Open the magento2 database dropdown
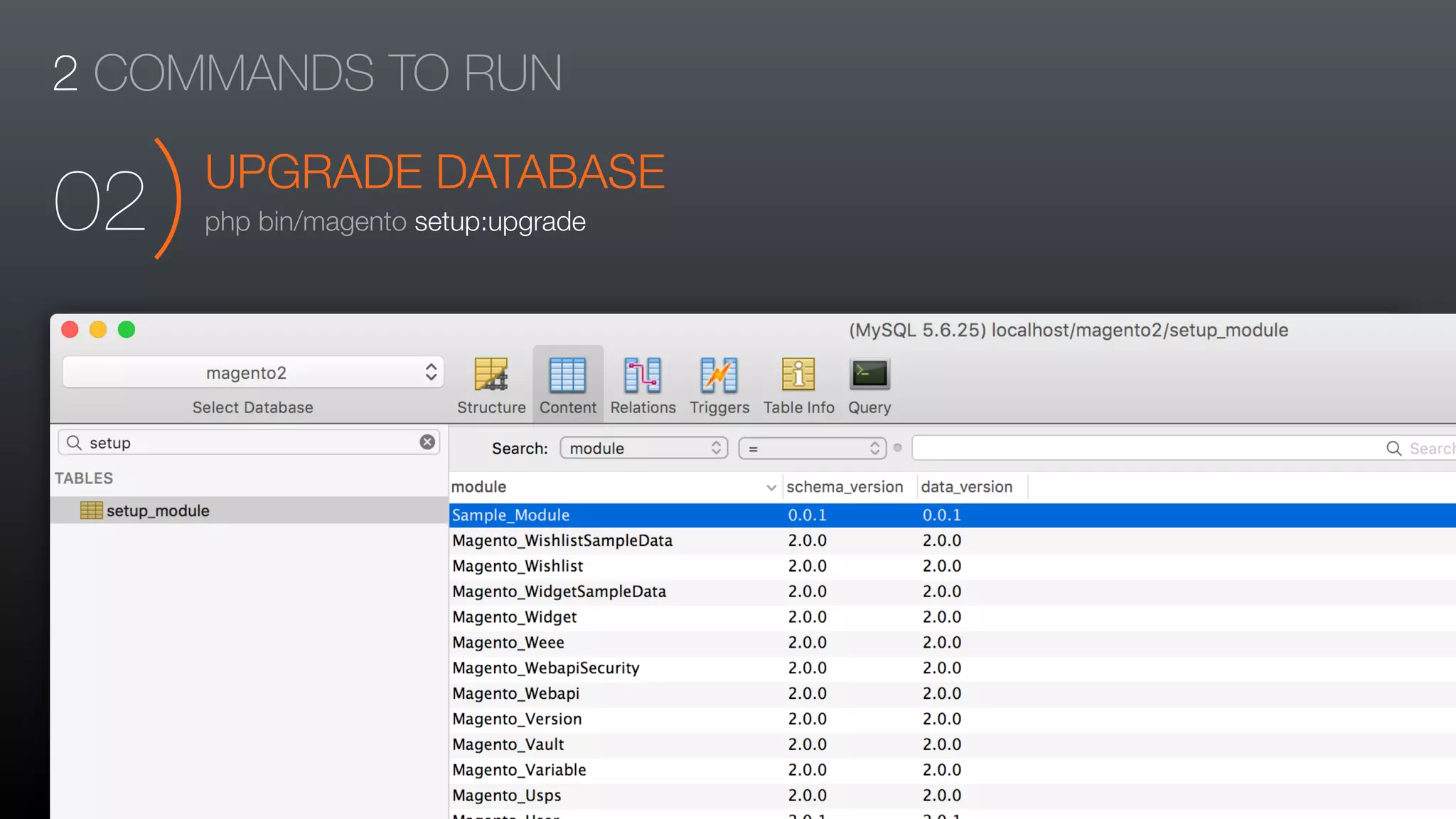Viewport: 1456px width, 819px height. pos(253,373)
